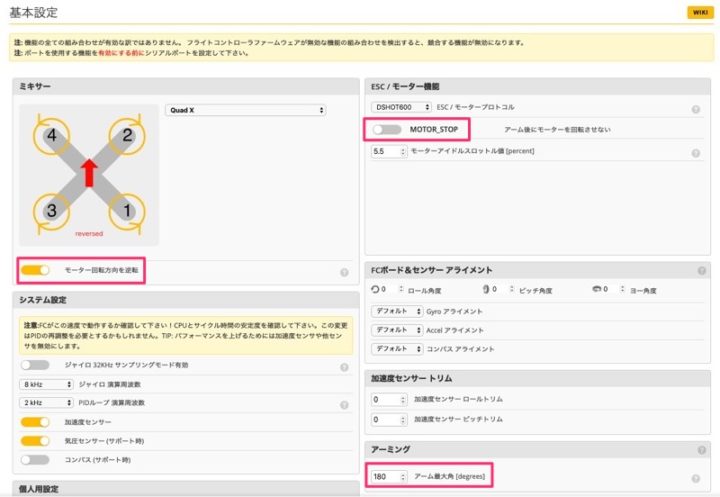Click the roll angle rotation icon
This screenshot has height=497, width=720.
377,290
